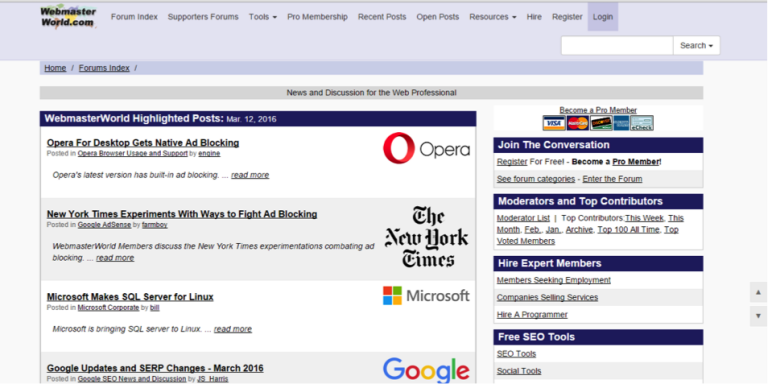
Task: Click the MasterCard payment icon
Action: (578, 123)
